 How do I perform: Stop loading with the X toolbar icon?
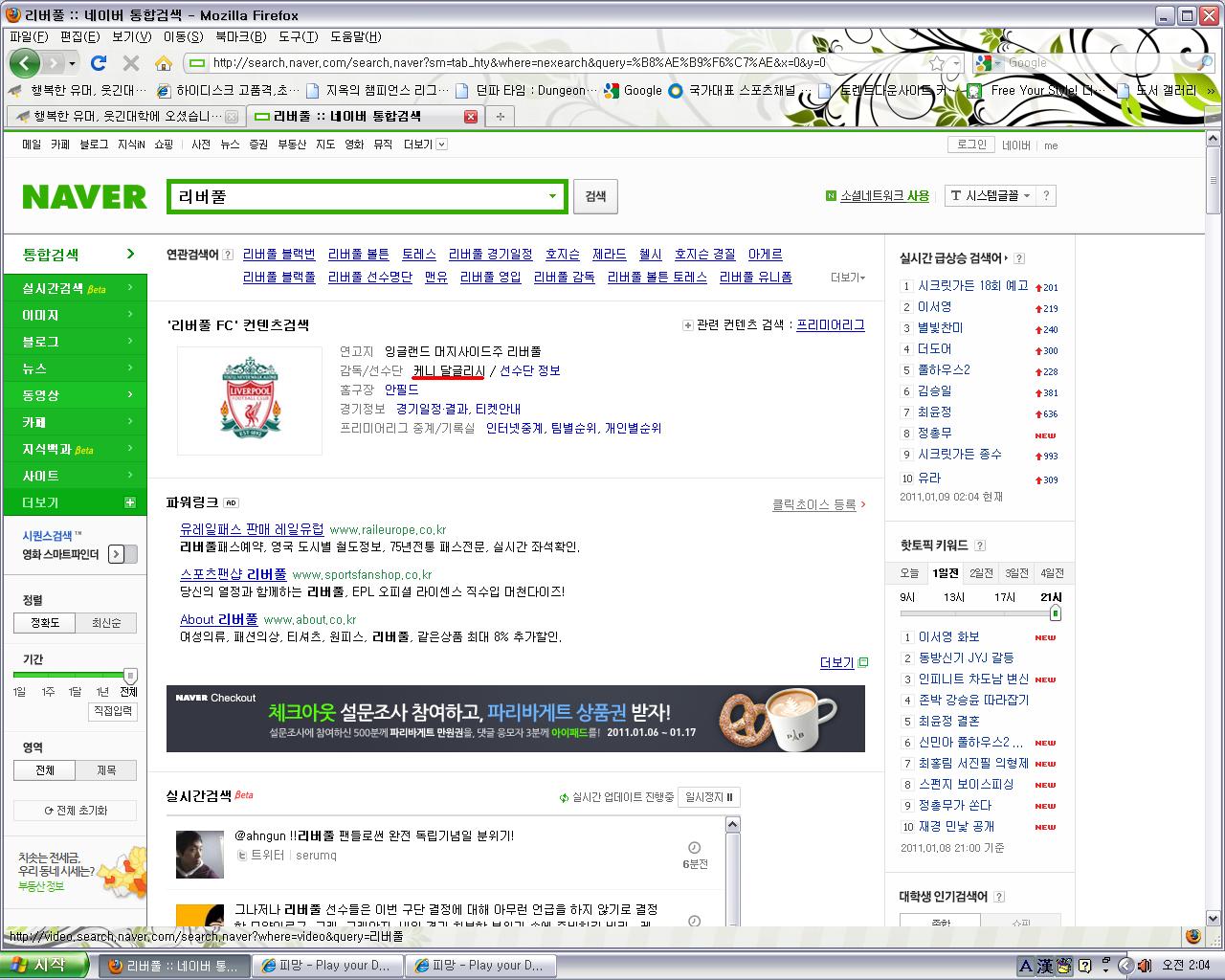(x=131, y=63)
